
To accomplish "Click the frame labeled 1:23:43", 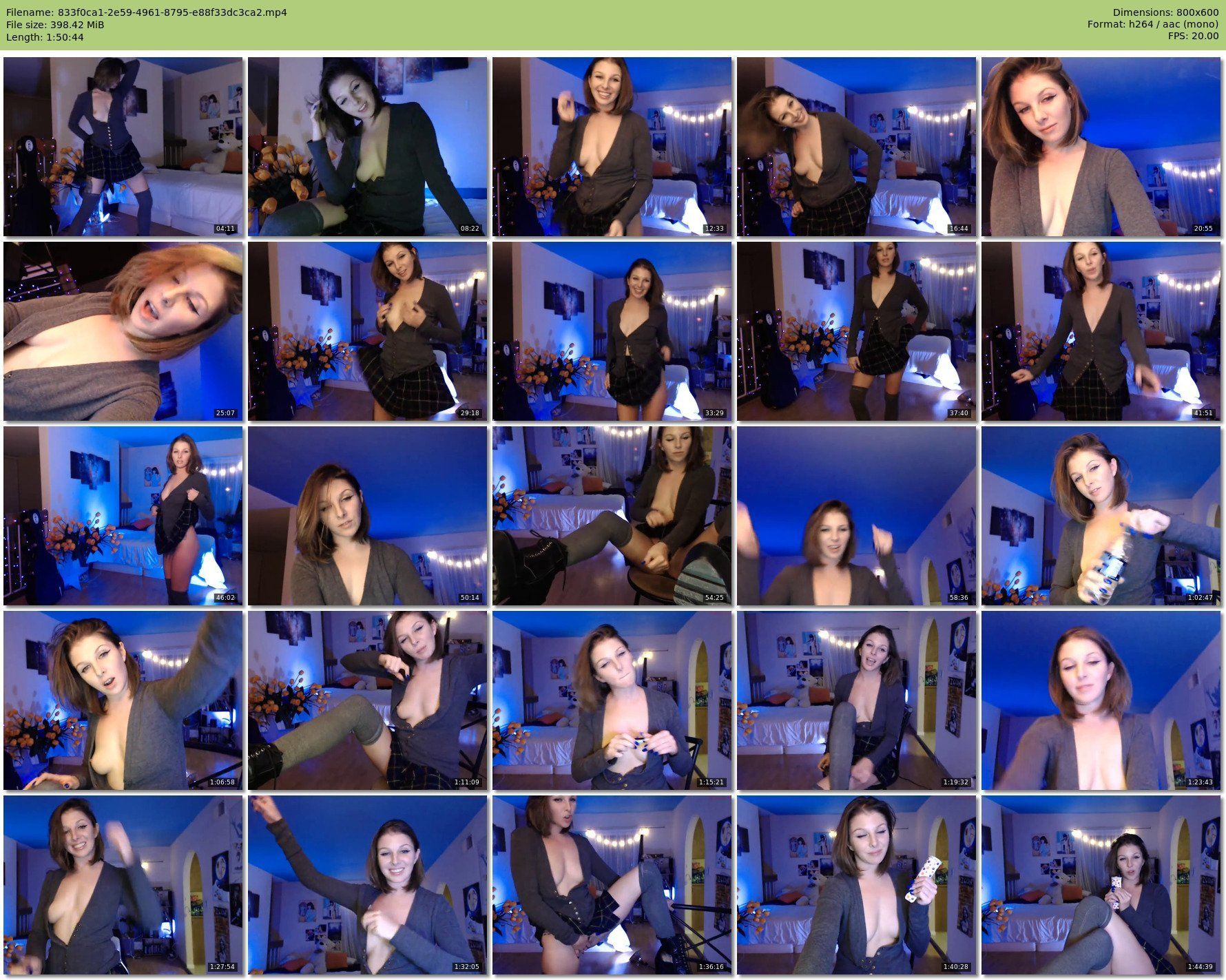I will click(x=1101, y=700).
